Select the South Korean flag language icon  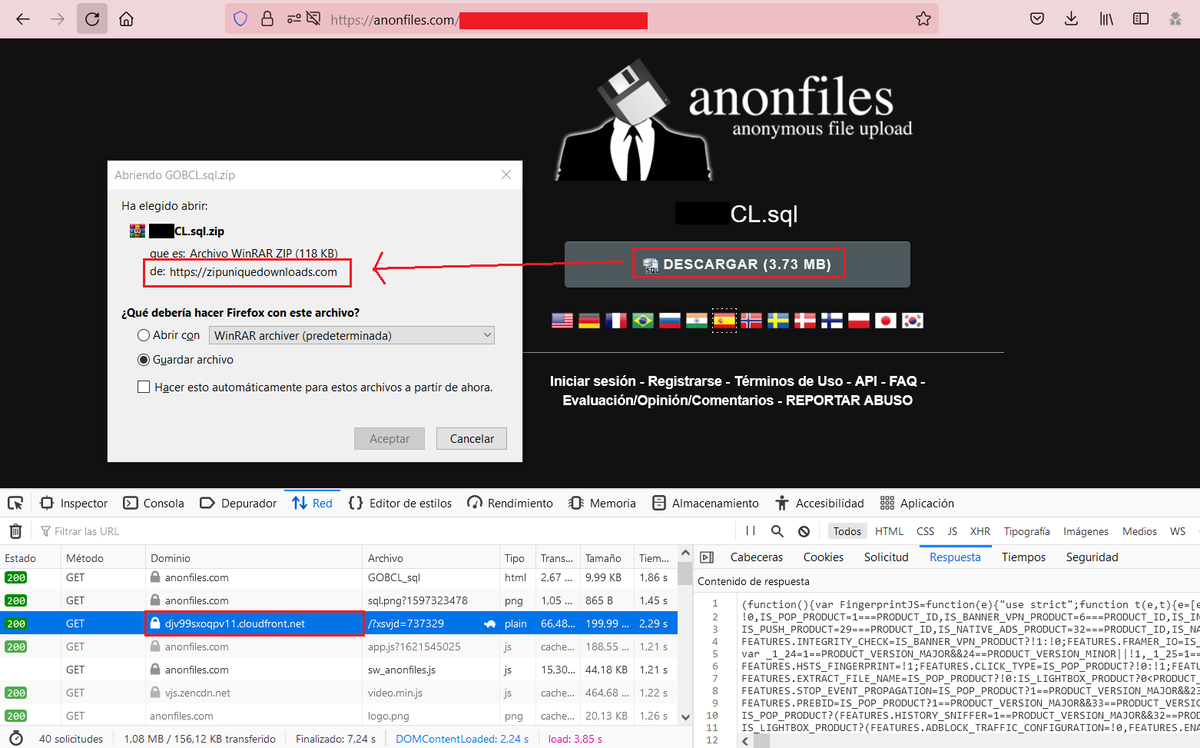pyautogui.click(x=912, y=320)
